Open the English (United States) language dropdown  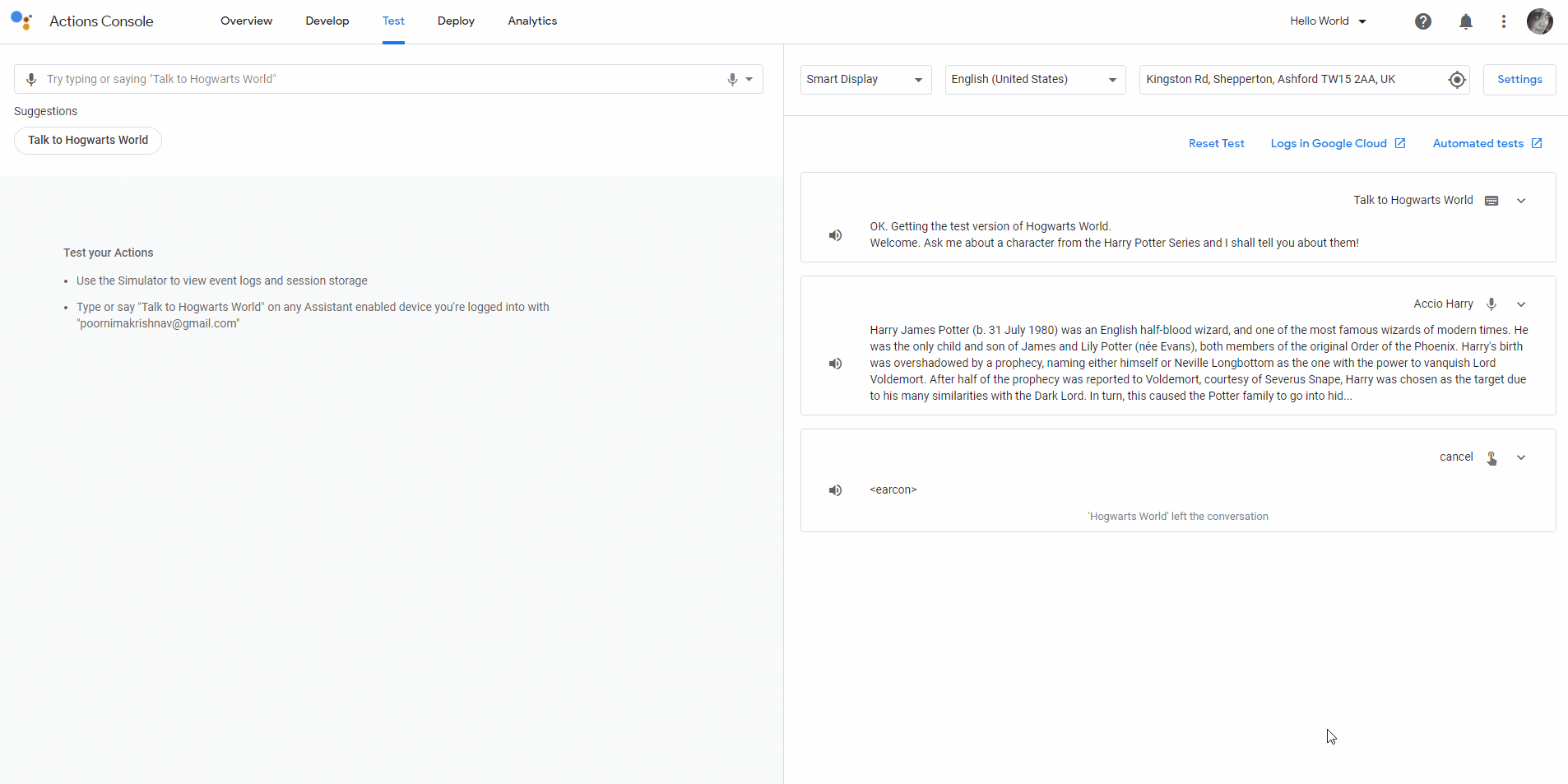coord(1035,79)
